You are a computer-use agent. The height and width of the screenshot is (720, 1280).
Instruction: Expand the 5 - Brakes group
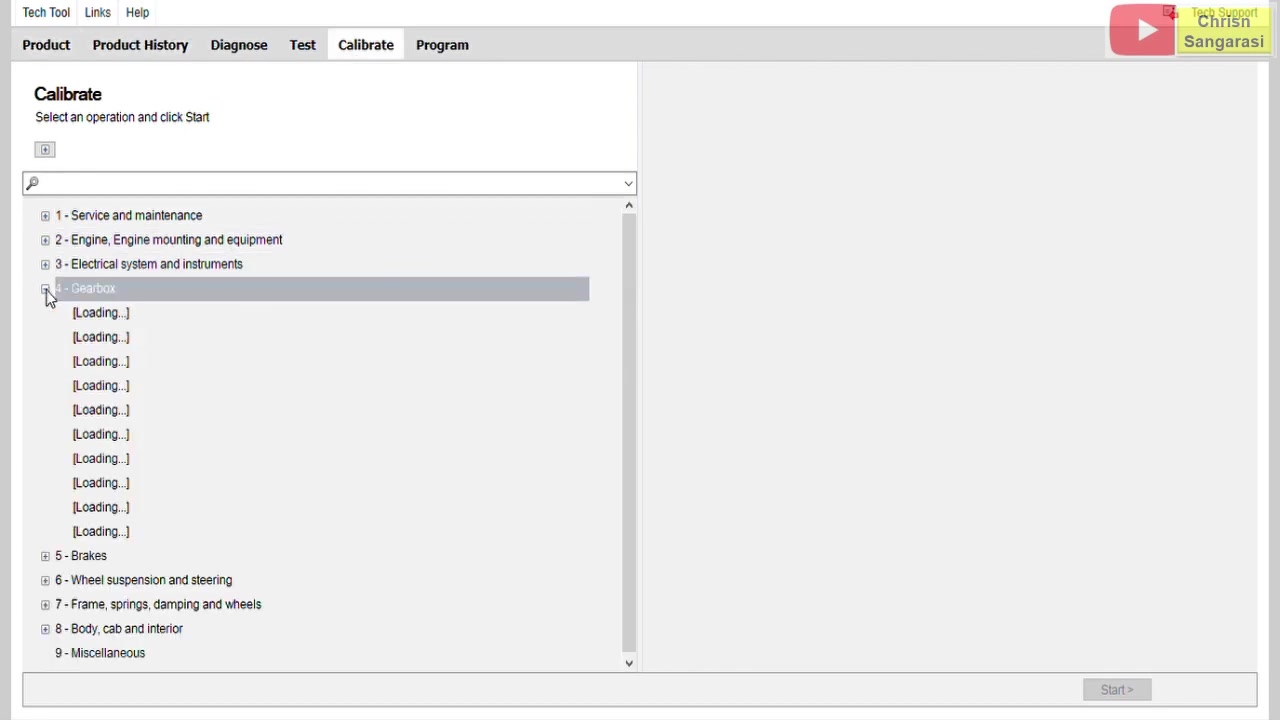click(45, 555)
